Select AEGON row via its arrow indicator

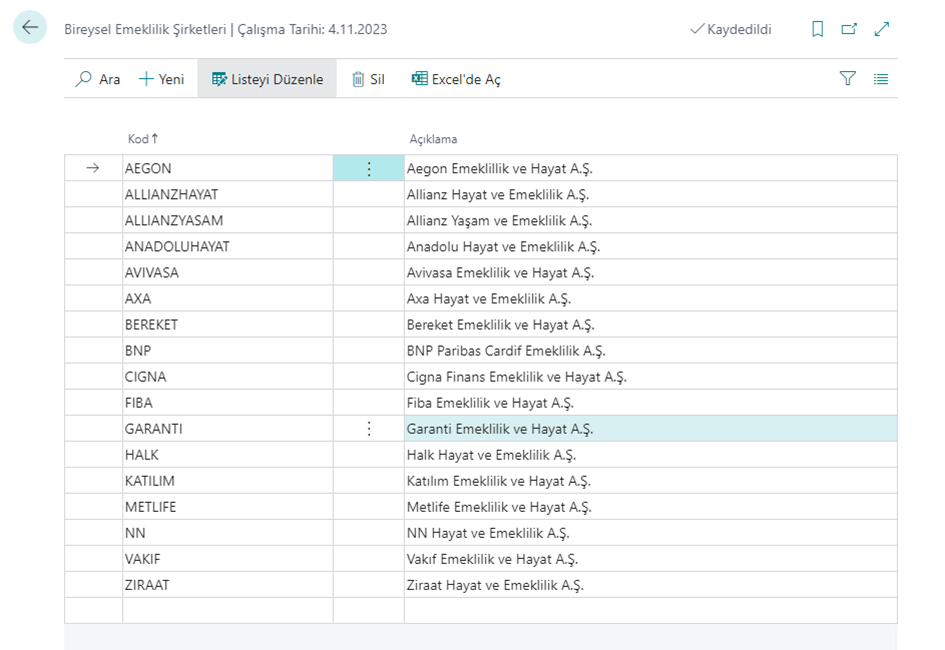tap(93, 168)
